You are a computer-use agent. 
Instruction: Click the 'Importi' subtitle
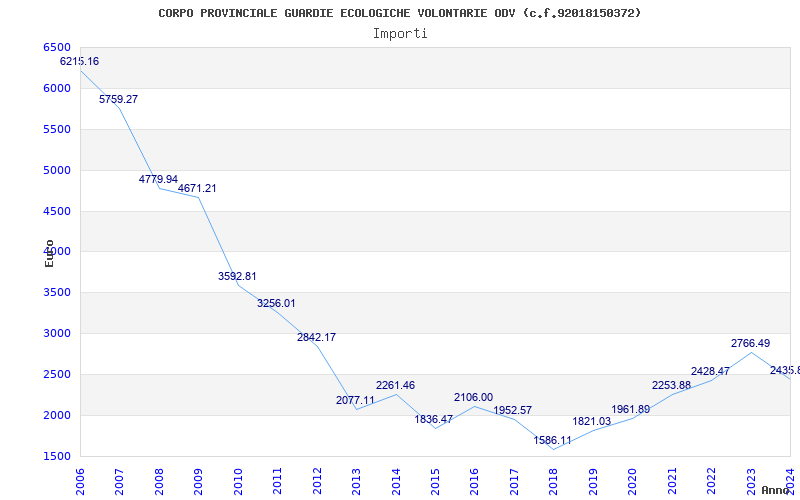click(400, 34)
